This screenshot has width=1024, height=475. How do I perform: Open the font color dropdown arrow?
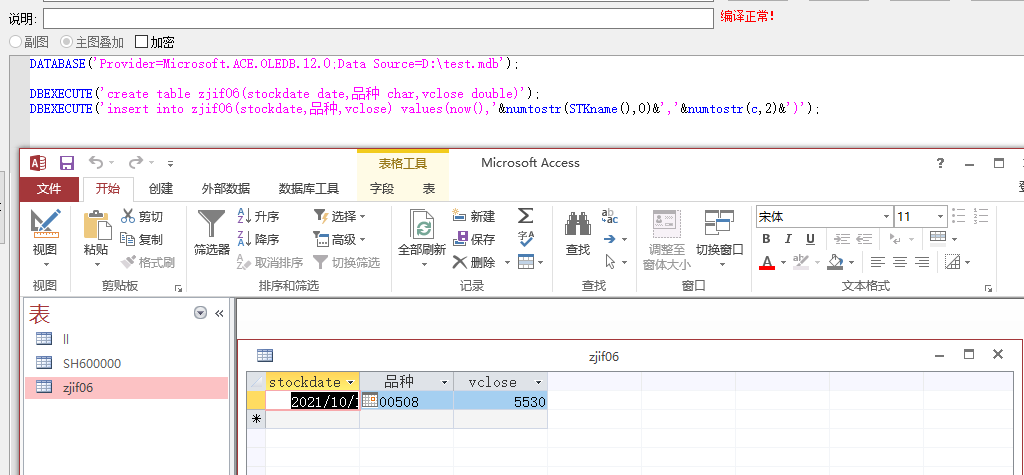[x=782, y=263]
